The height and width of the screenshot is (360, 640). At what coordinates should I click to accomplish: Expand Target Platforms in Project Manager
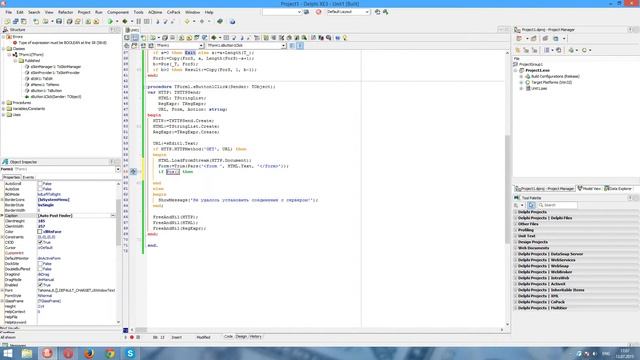pos(521,82)
